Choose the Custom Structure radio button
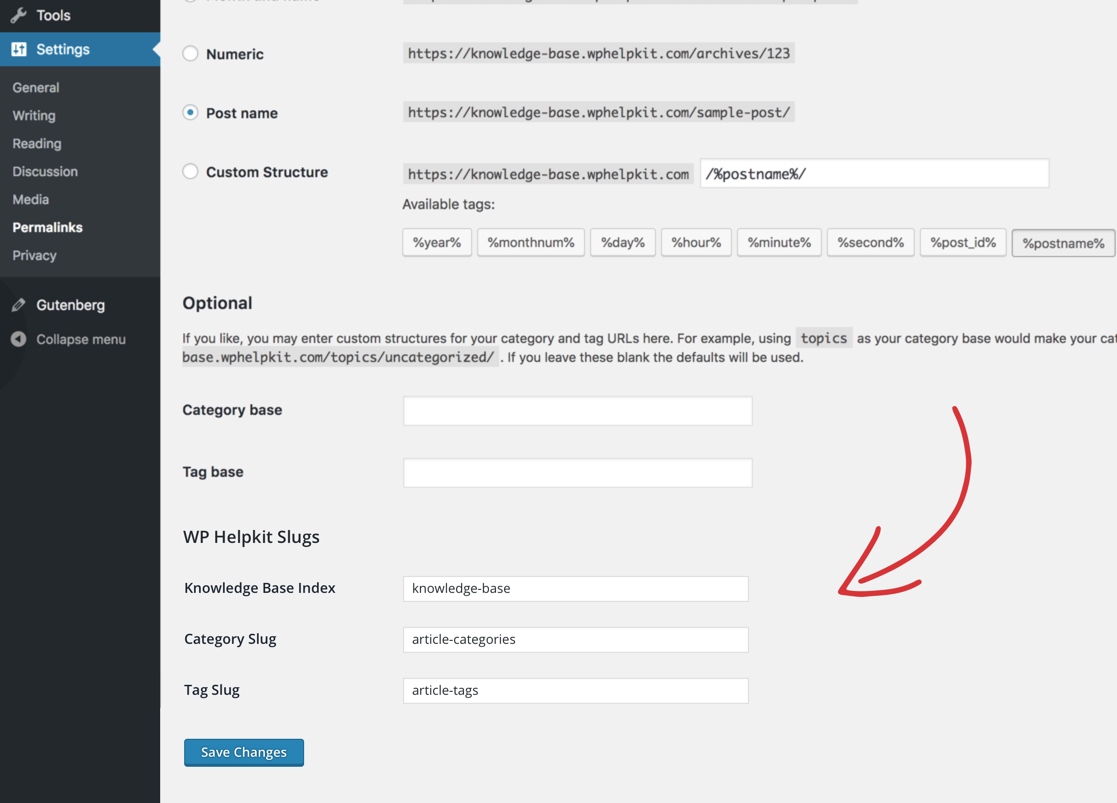Image resolution: width=1117 pixels, height=803 pixels. coord(190,172)
